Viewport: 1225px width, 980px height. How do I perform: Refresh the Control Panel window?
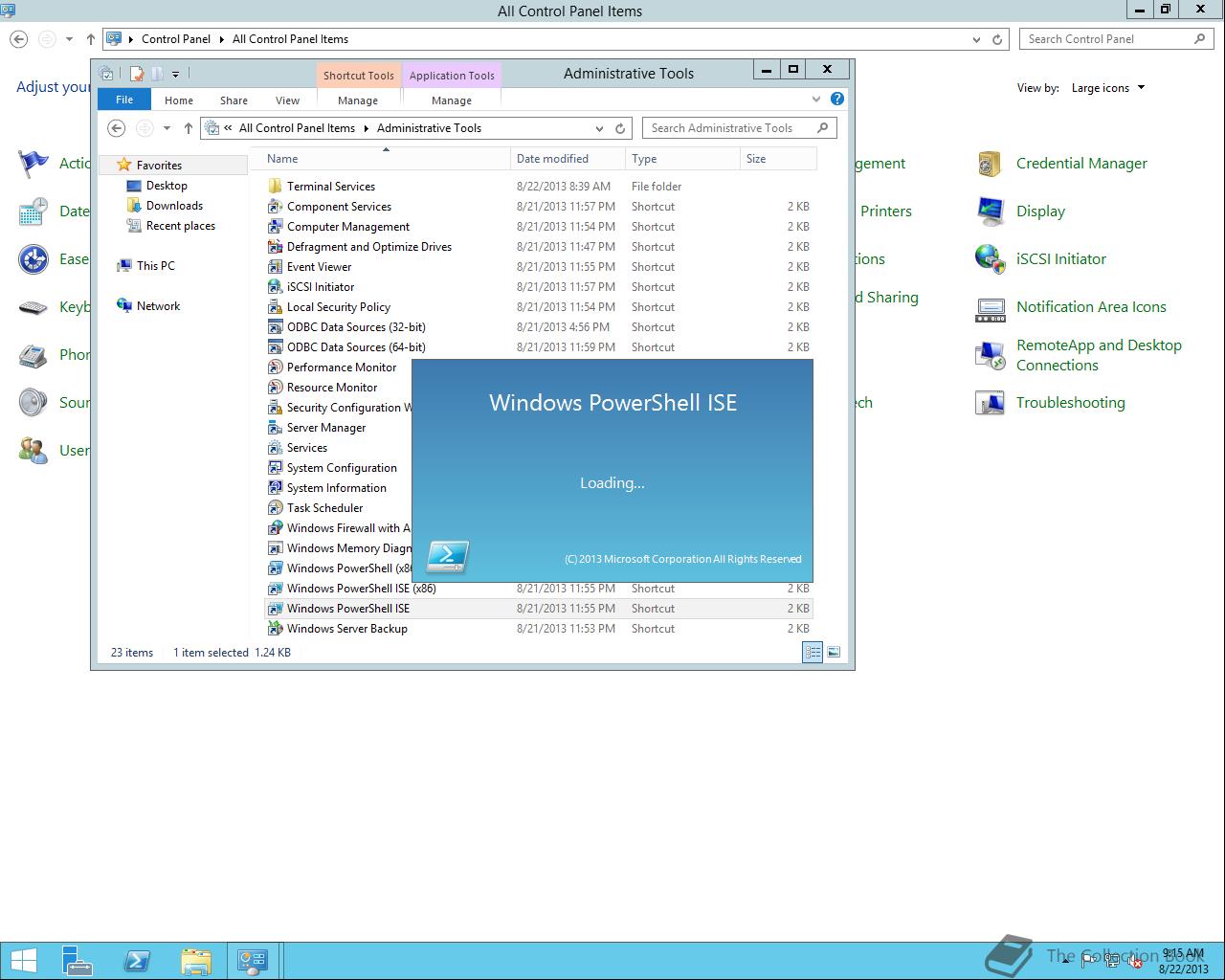coord(997,39)
